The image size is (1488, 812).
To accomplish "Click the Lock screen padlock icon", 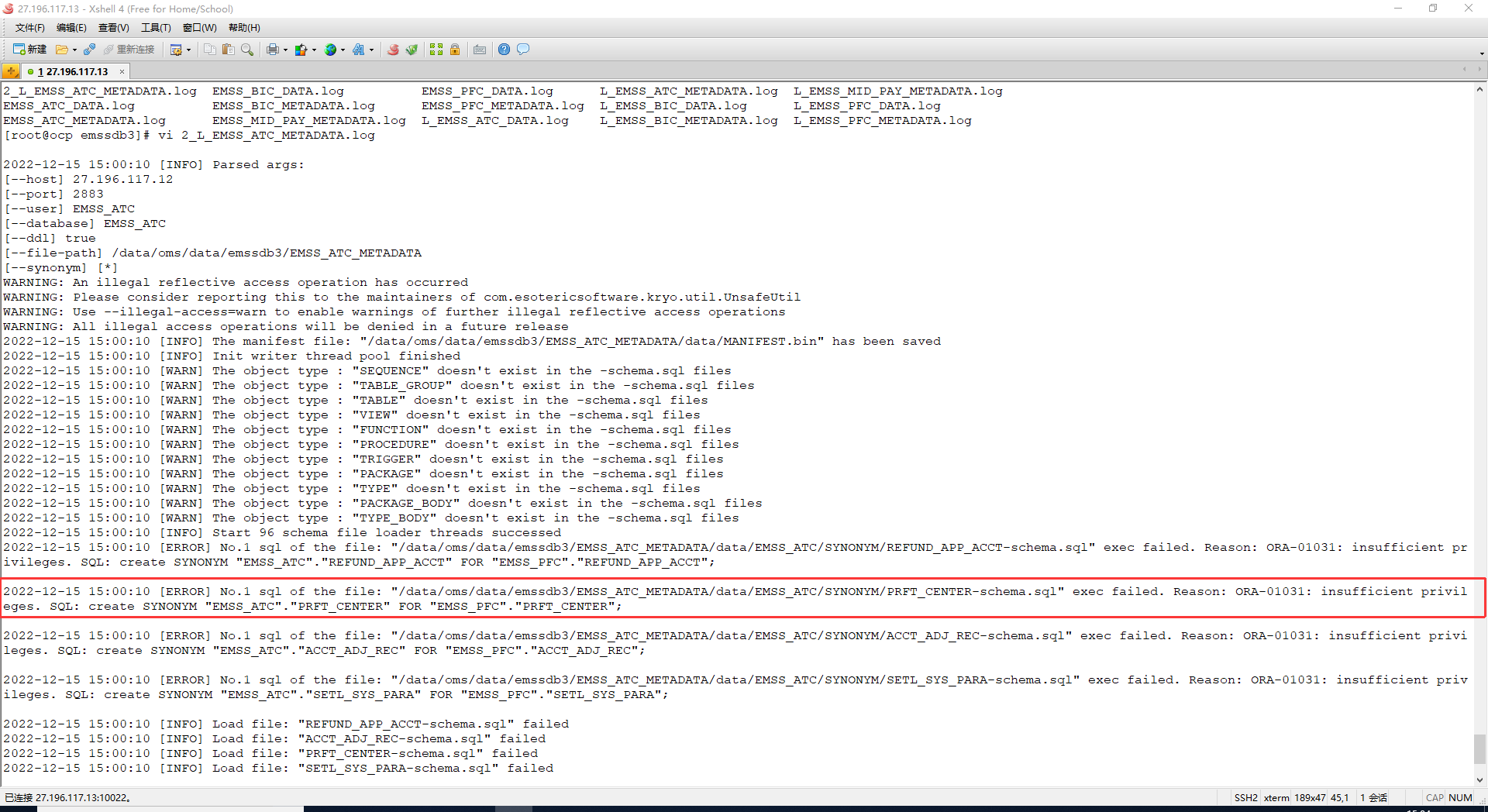I will 455,50.
